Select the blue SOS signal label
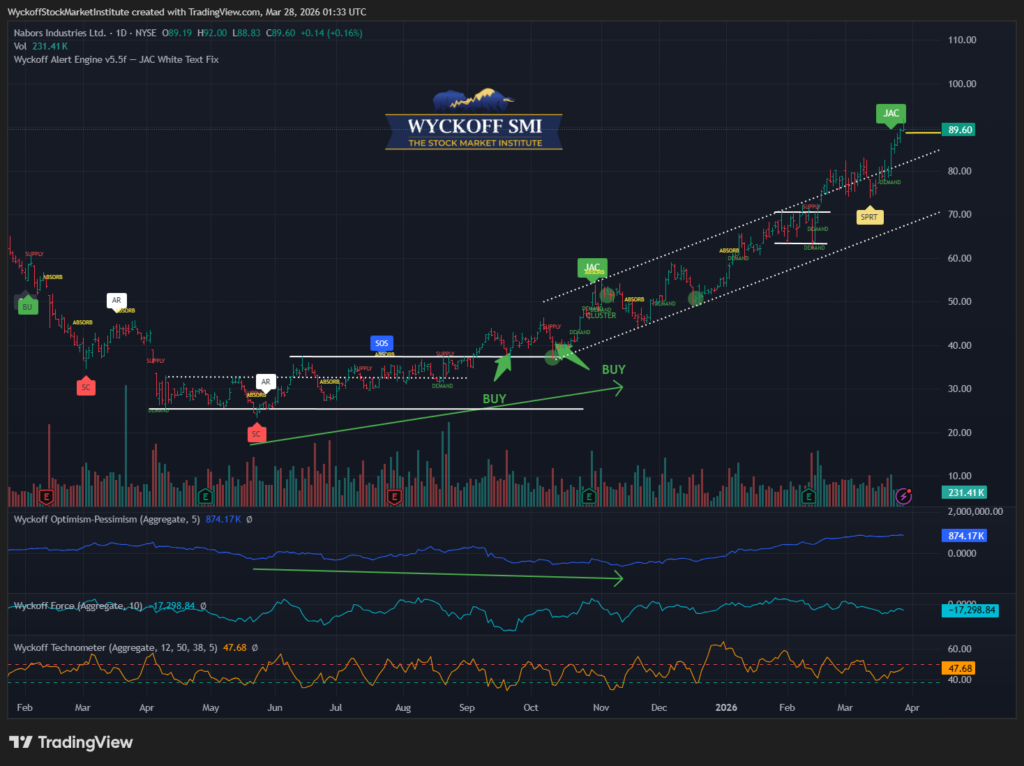This screenshot has width=1024, height=766. pos(381,343)
